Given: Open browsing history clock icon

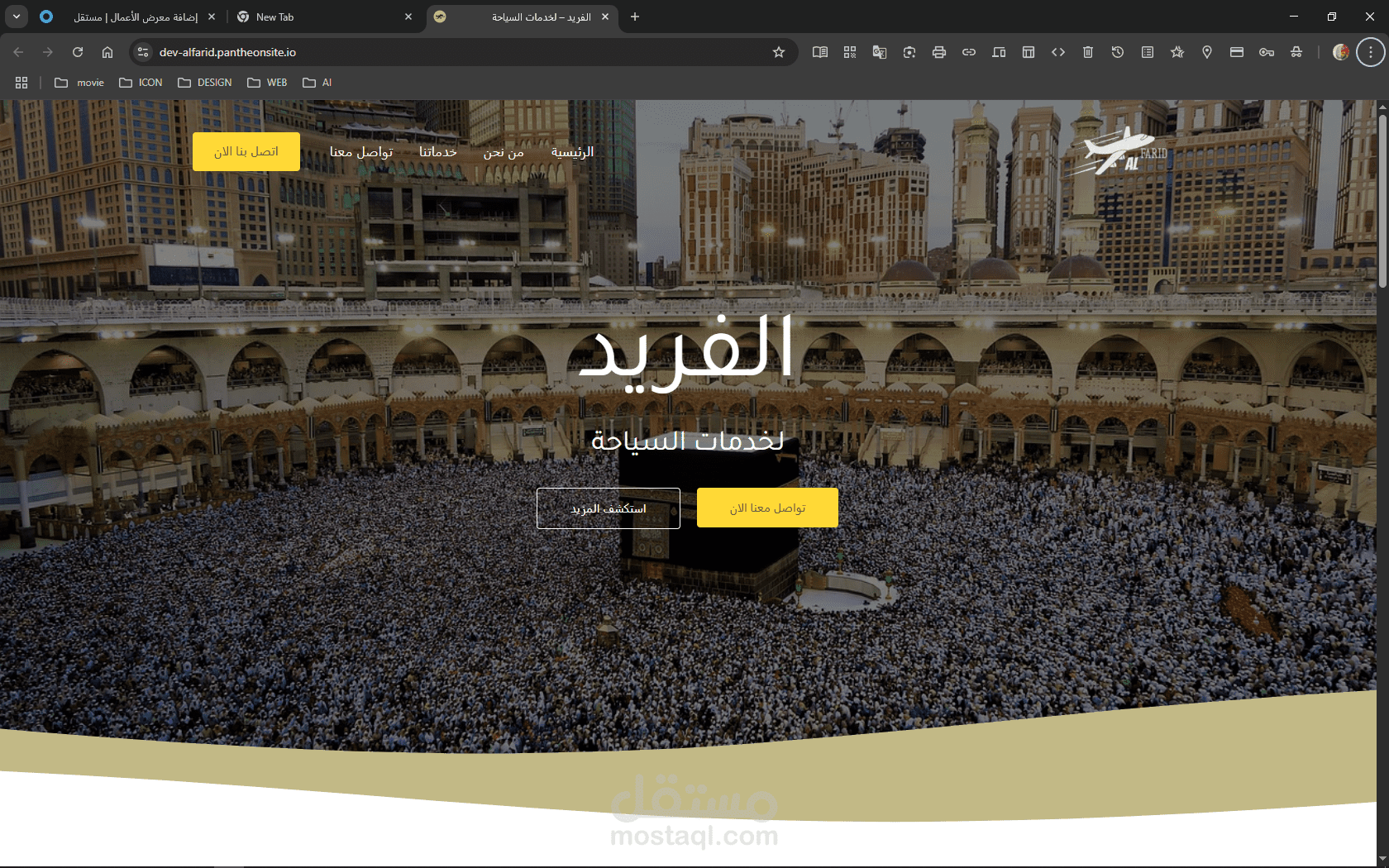Looking at the screenshot, I should tap(1117, 52).
